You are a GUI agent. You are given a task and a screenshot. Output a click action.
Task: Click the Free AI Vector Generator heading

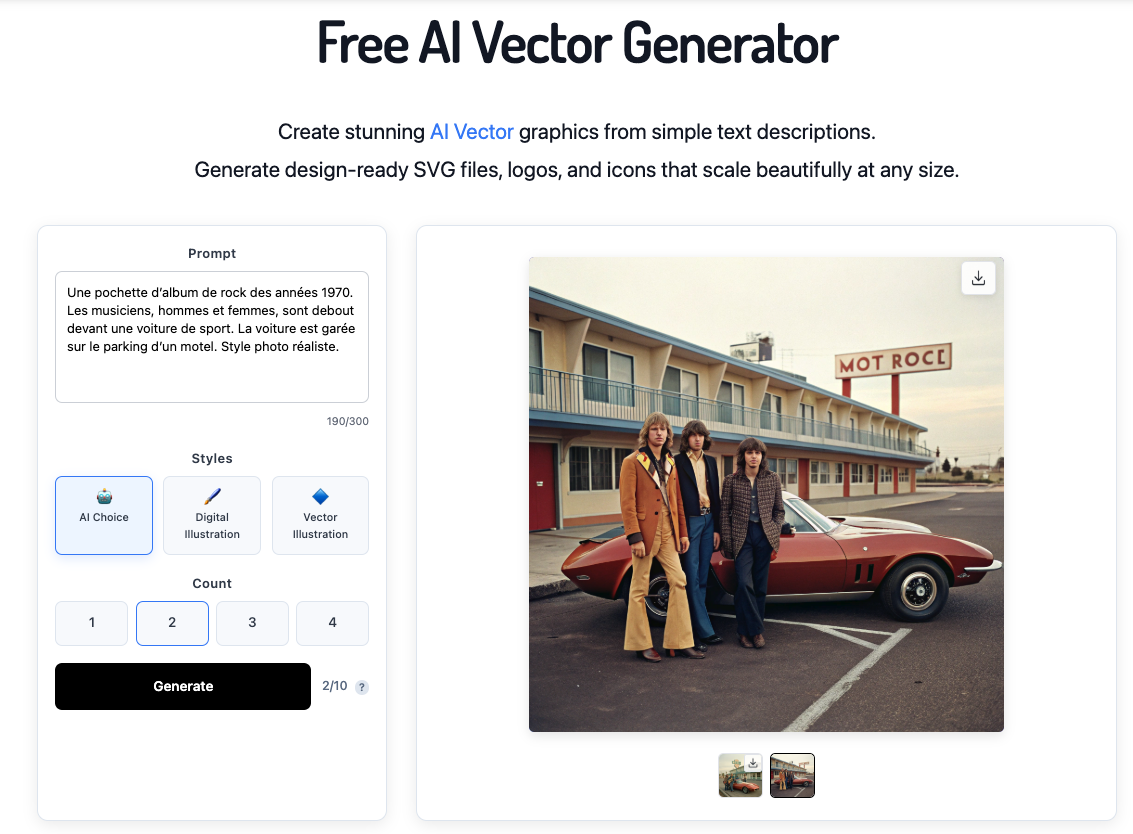click(x=577, y=43)
